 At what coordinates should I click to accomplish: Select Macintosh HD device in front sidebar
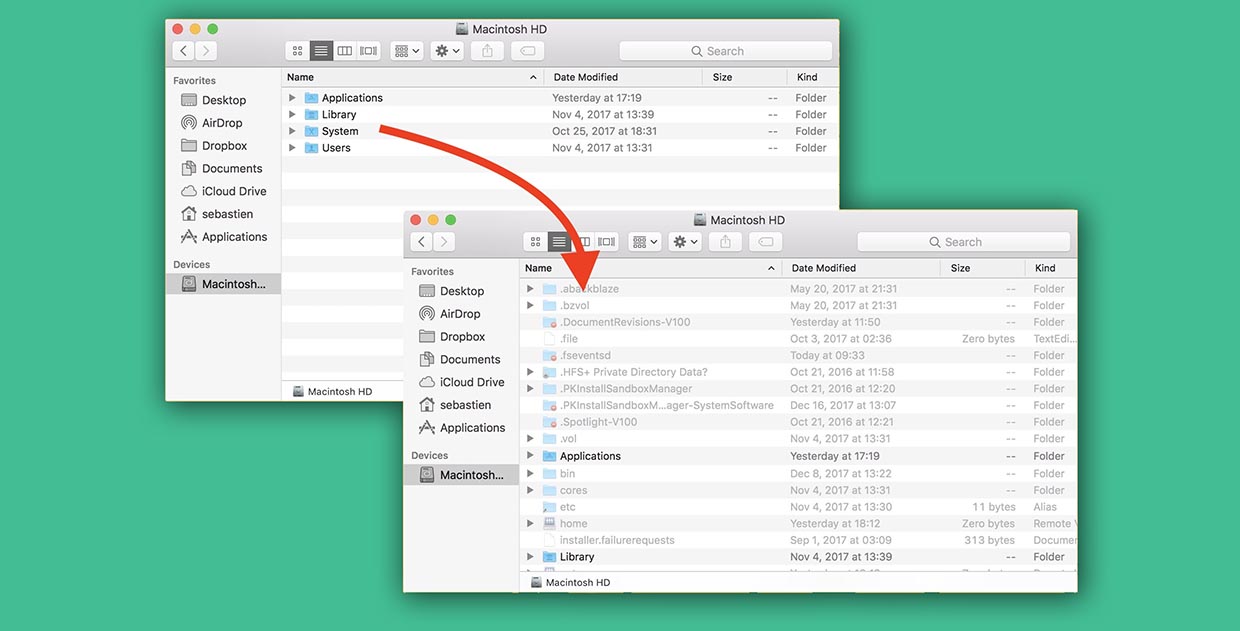coord(461,475)
